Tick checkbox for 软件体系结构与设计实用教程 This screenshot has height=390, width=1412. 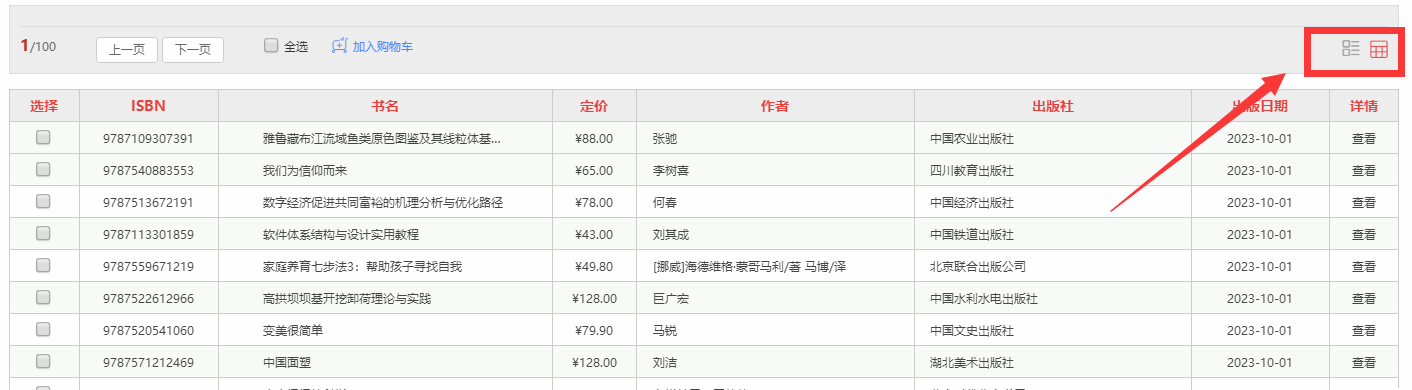pos(43,233)
